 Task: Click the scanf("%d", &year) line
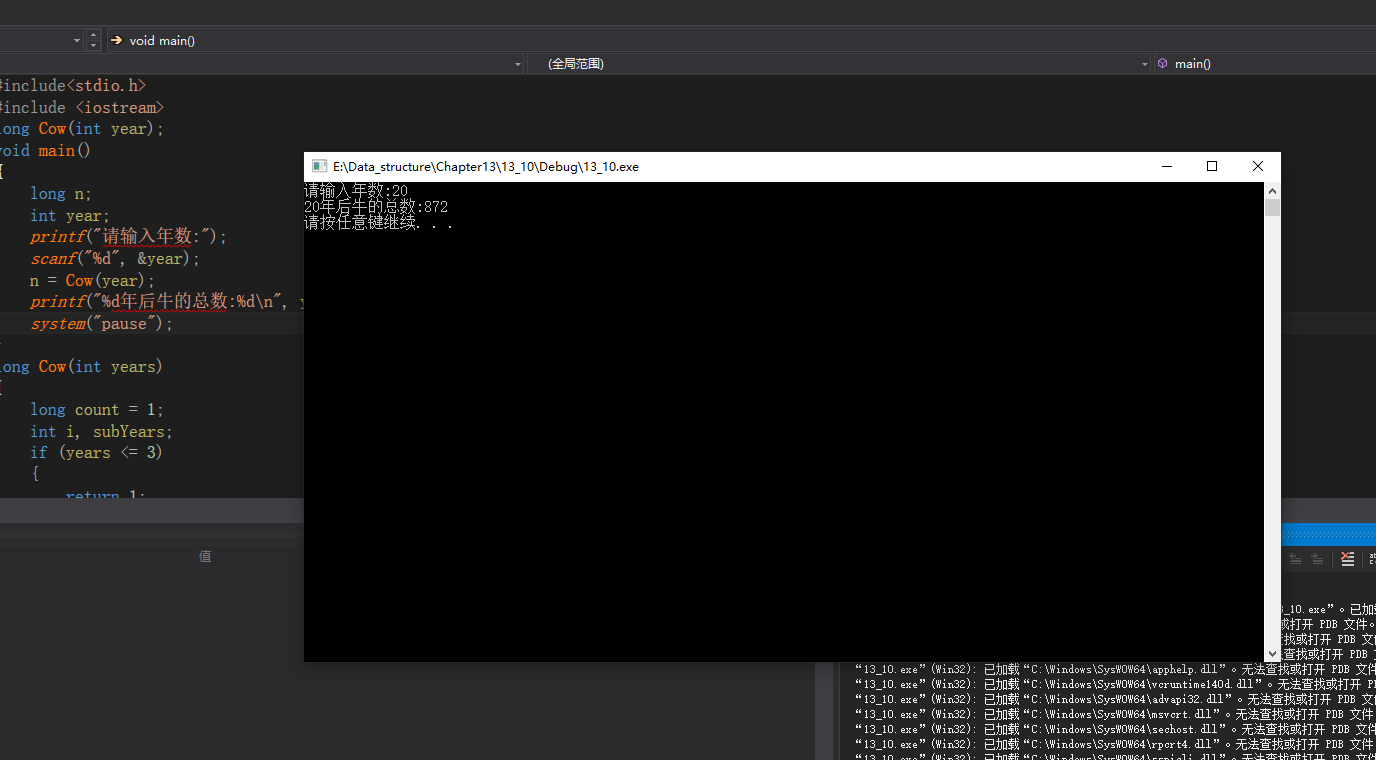115,259
